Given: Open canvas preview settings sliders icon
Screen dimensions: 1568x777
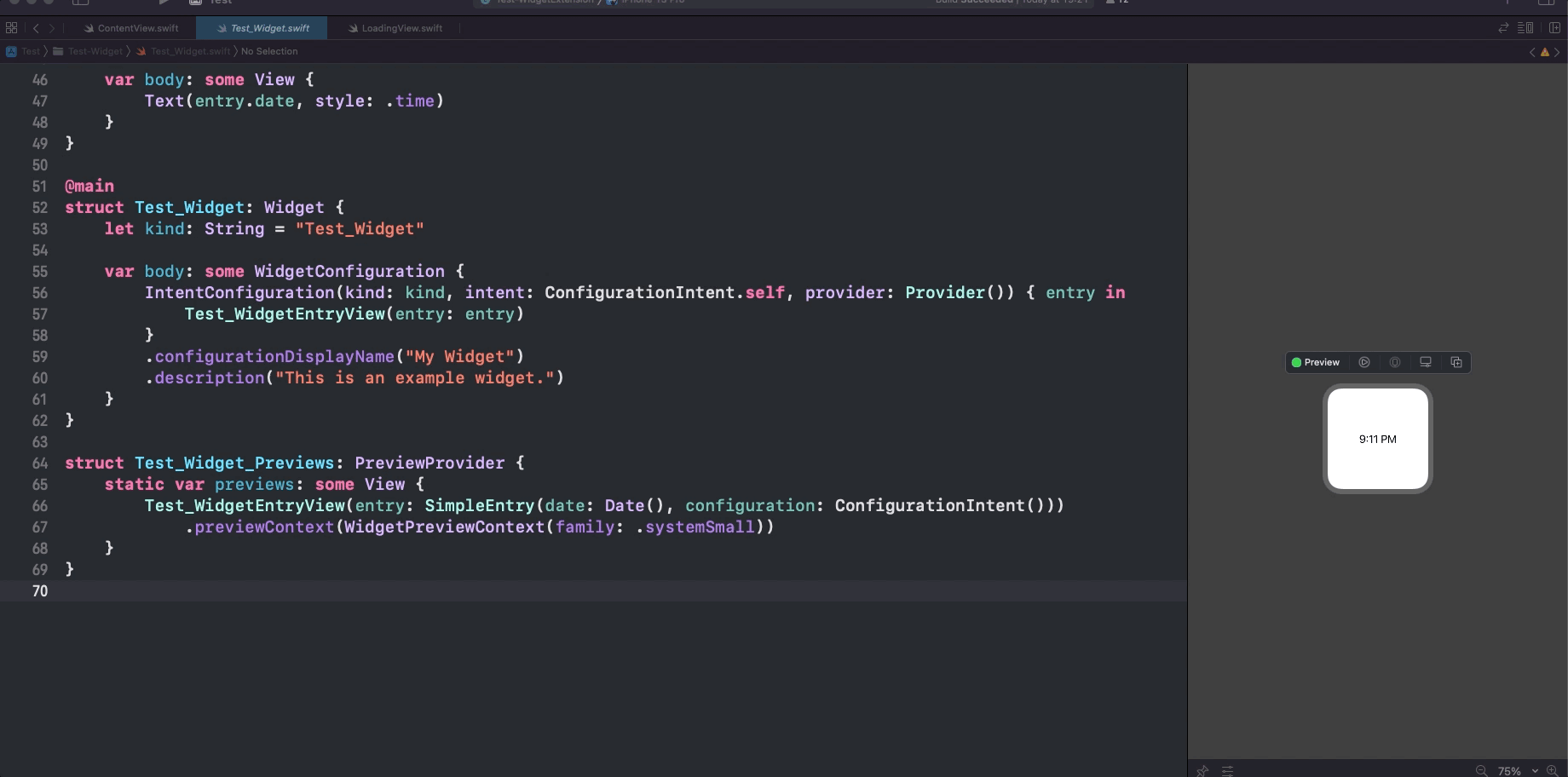Looking at the screenshot, I should click(1228, 770).
